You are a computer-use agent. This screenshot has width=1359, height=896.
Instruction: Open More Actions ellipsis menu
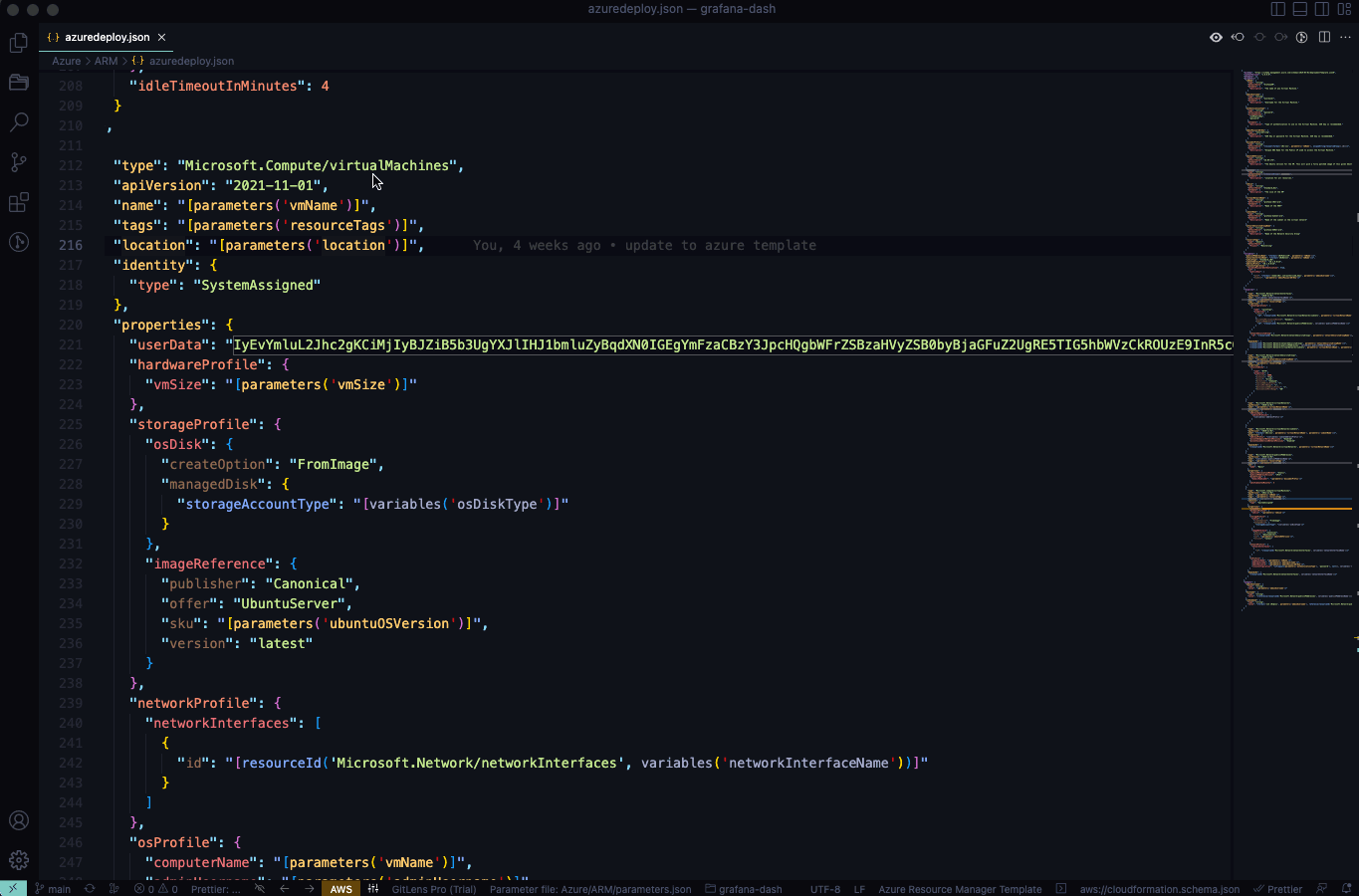click(x=1345, y=37)
